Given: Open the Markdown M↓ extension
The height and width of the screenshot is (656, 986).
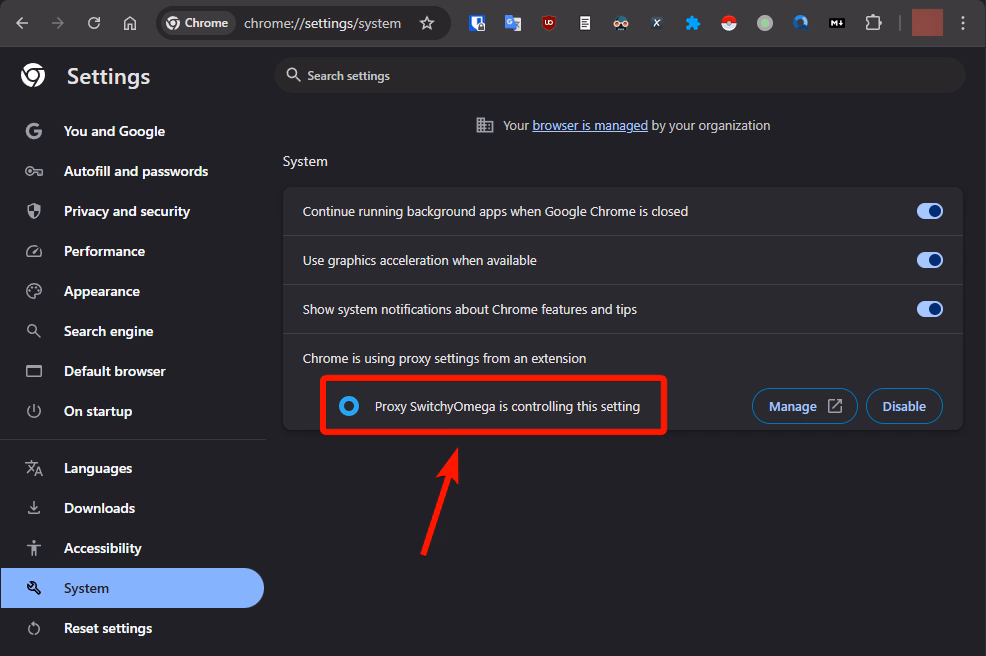Looking at the screenshot, I should 836,23.
